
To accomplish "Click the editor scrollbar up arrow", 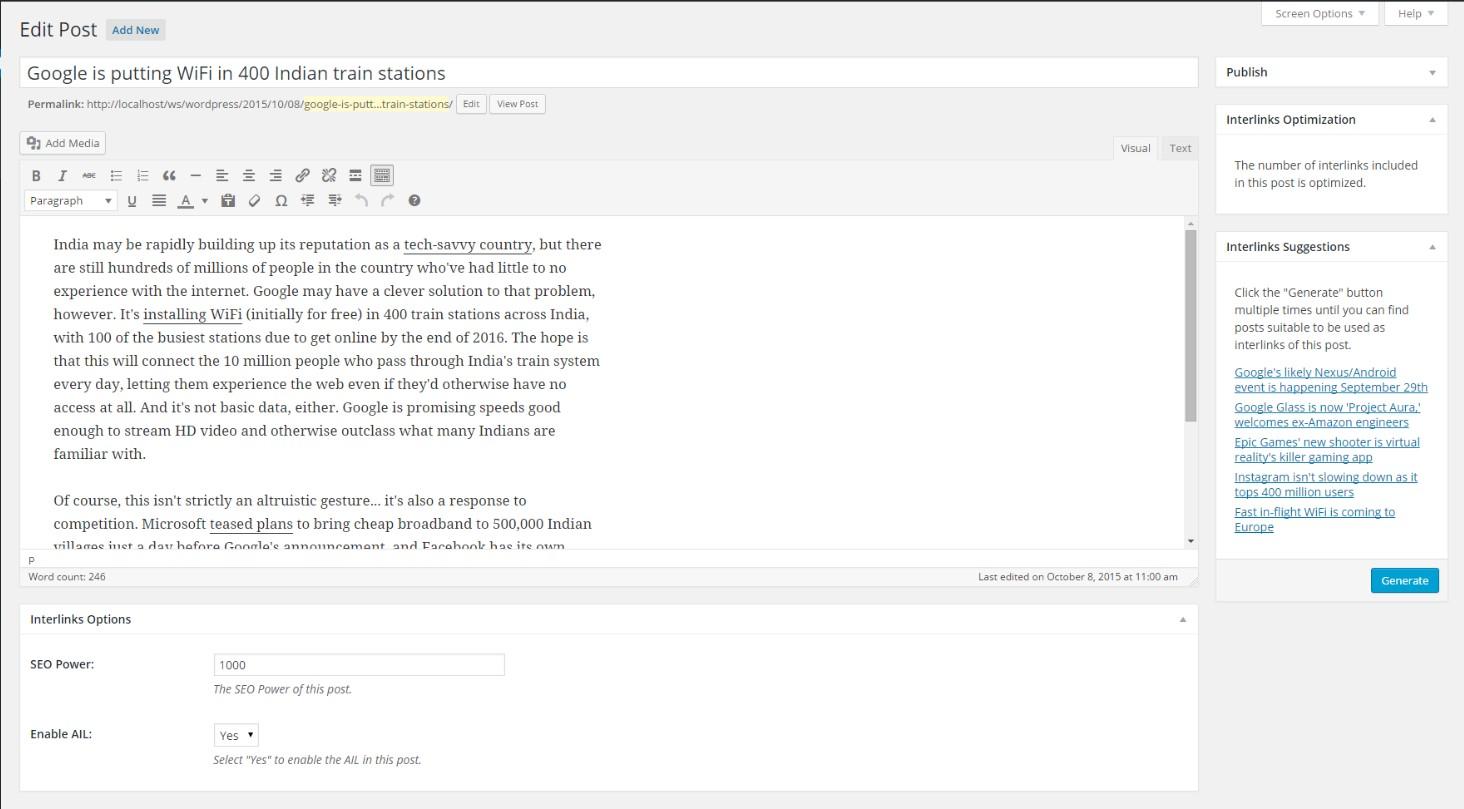I will (x=1190, y=223).
